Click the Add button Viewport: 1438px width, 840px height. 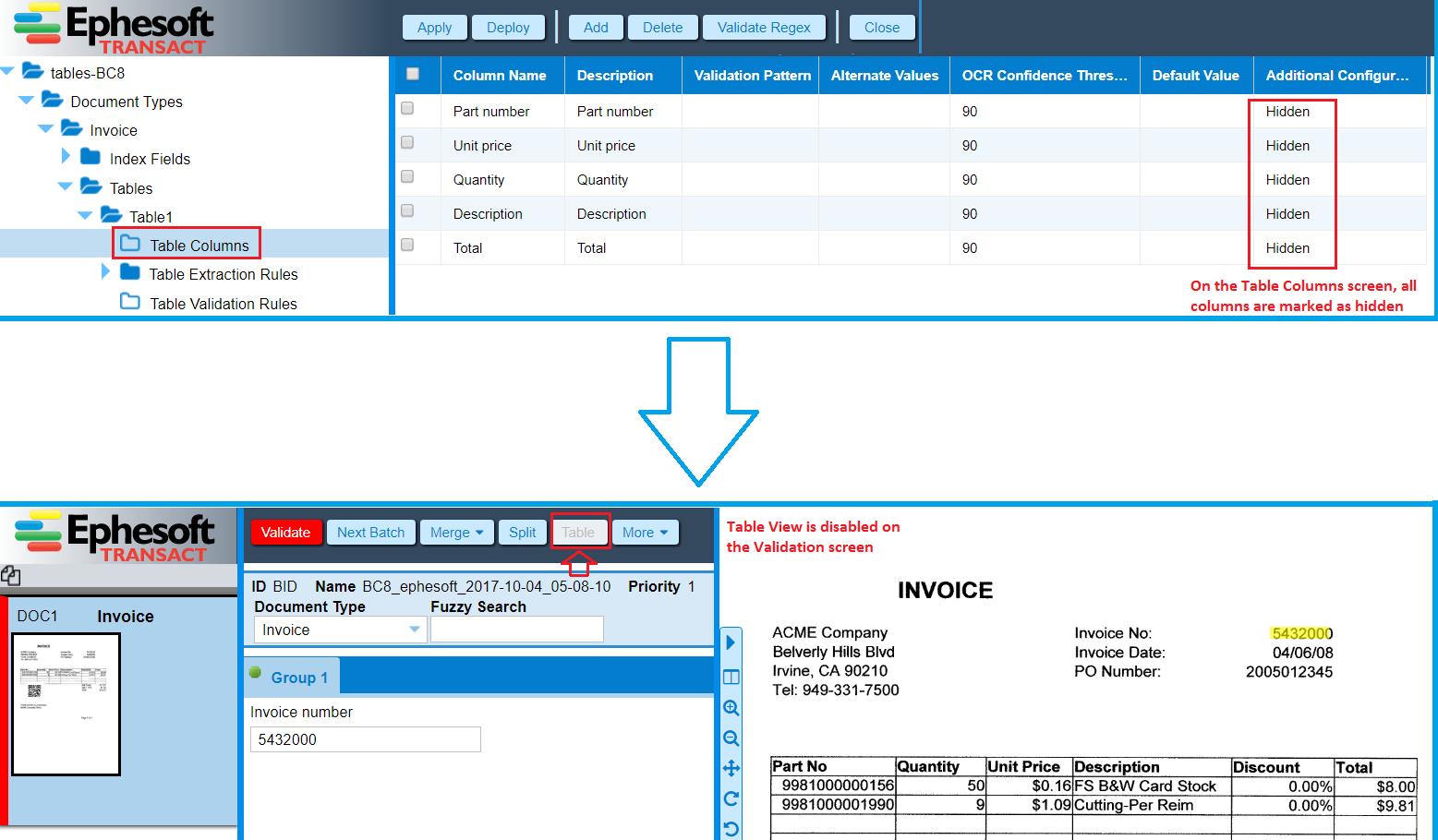coord(596,28)
